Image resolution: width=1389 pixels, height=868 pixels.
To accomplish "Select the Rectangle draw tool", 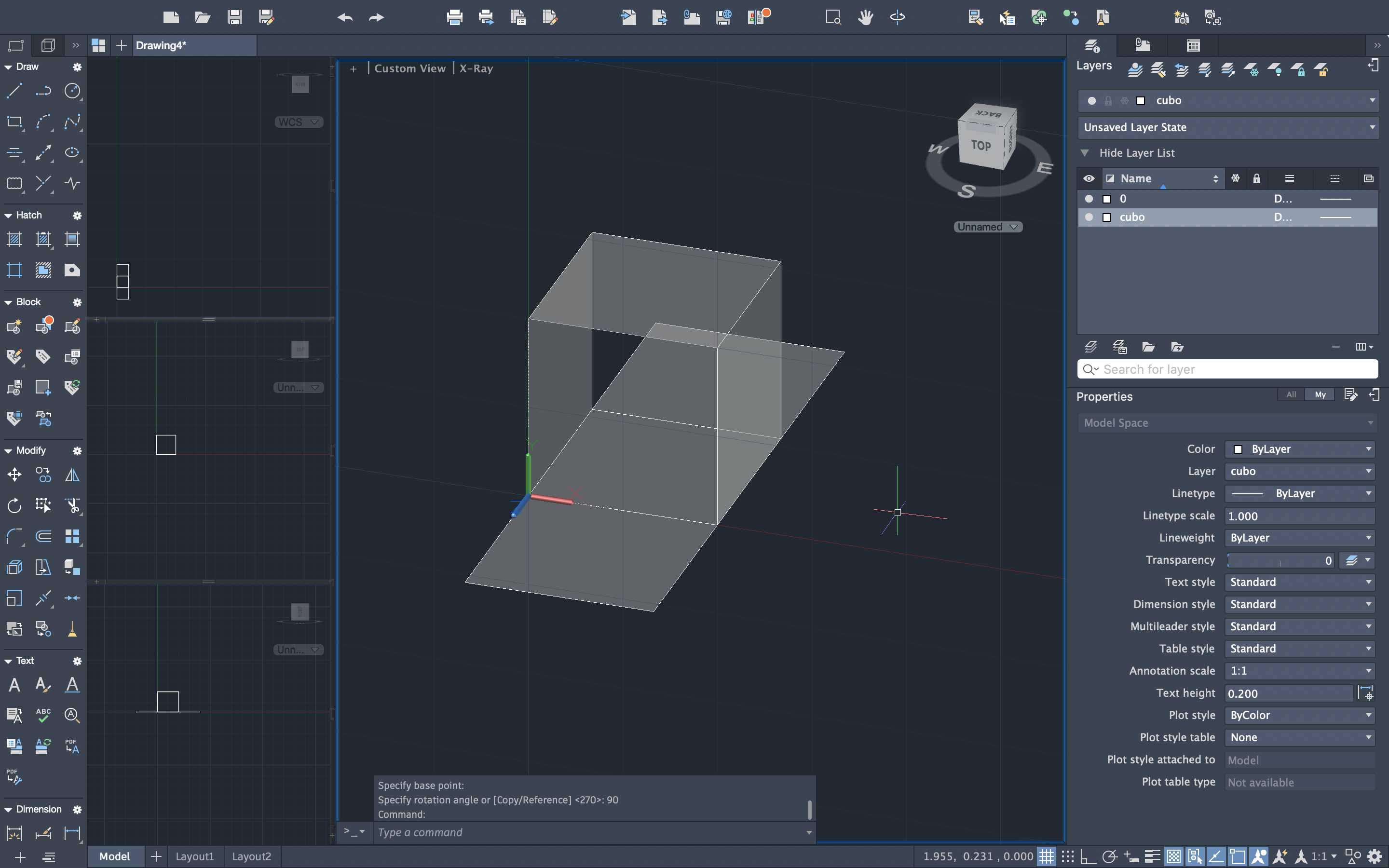I will click(x=14, y=122).
